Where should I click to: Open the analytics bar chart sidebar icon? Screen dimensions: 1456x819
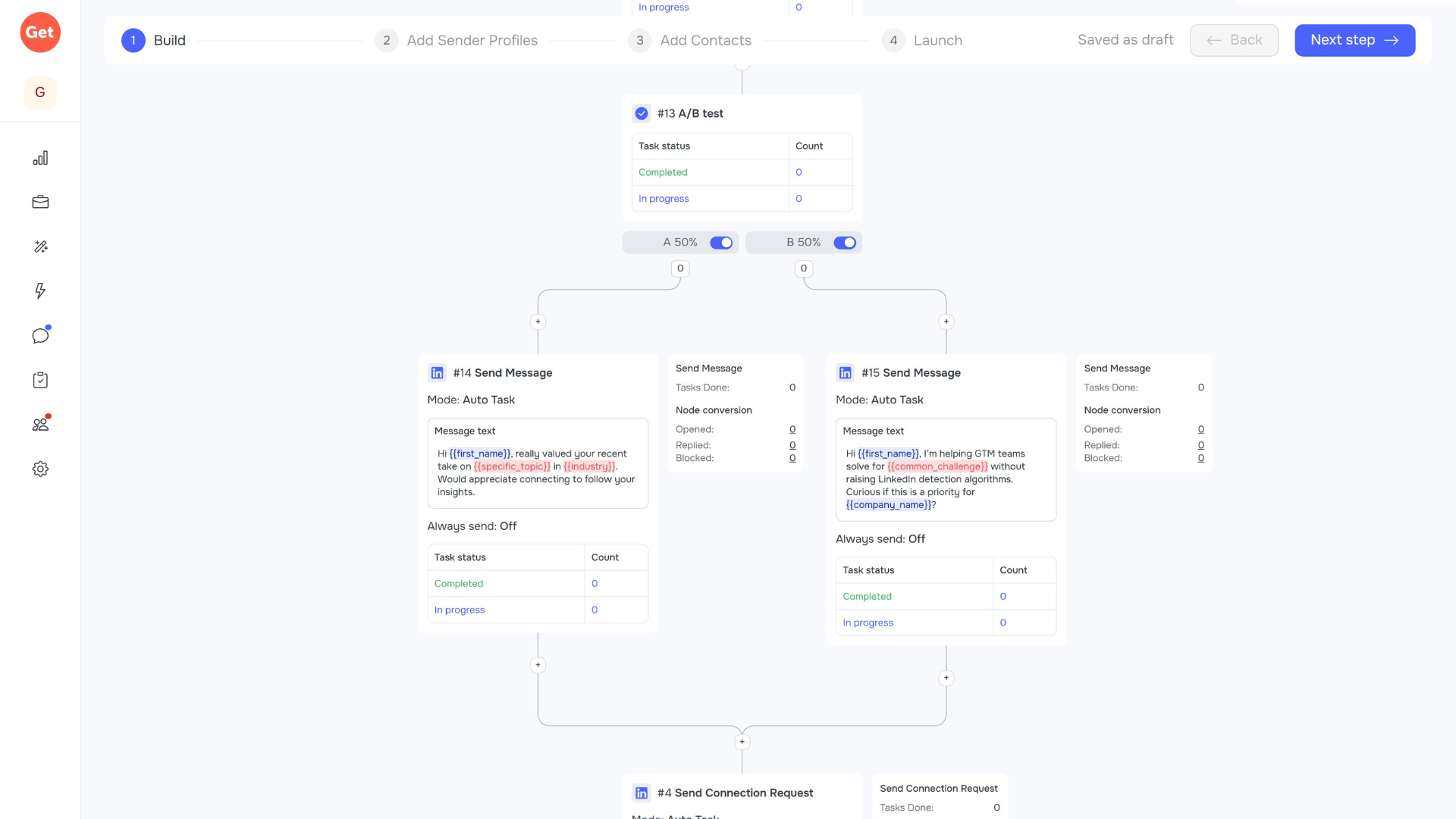[x=40, y=158]
